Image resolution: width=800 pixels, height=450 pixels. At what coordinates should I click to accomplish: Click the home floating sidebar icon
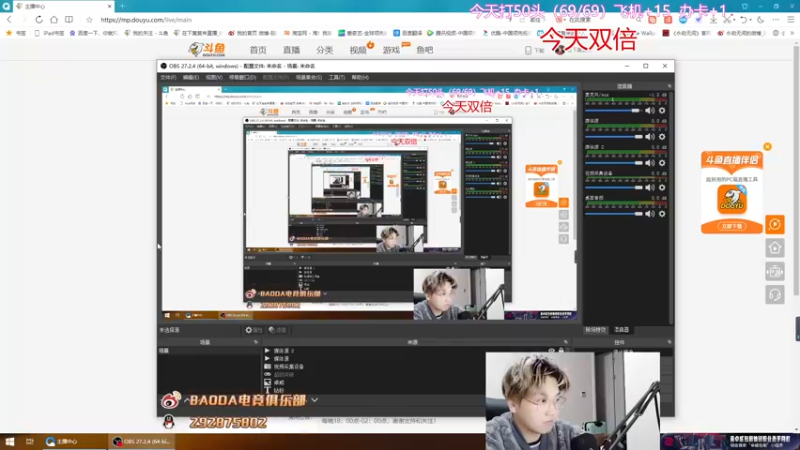point(775,248)
